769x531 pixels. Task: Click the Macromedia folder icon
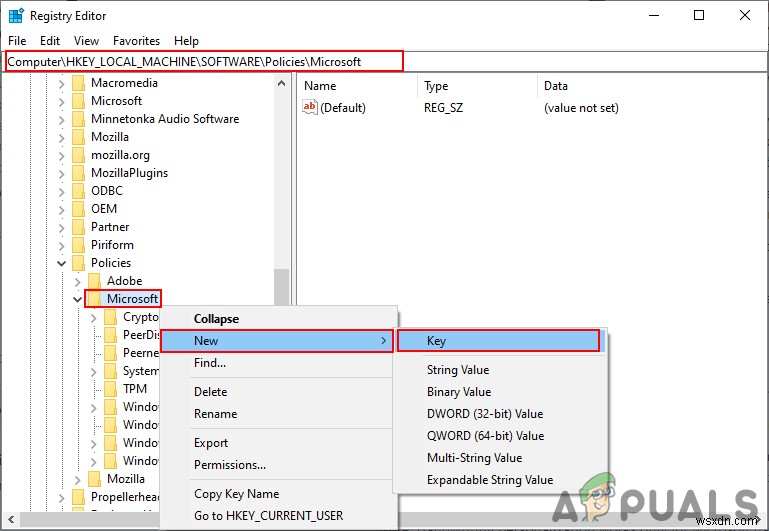point(78,83)
